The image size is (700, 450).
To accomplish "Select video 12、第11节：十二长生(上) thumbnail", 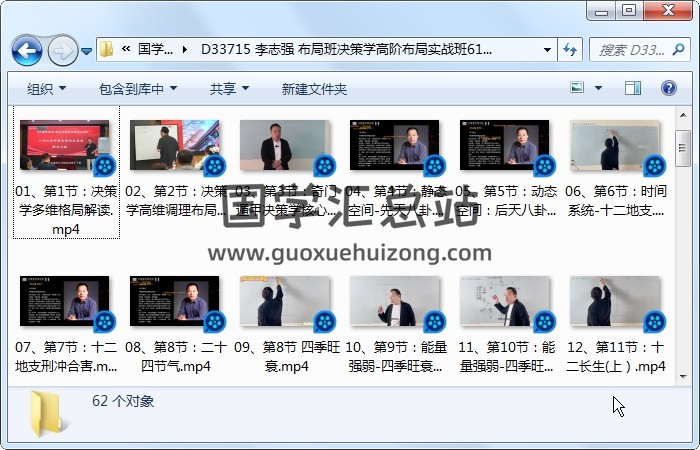I will pyautogui.click(x=615, y=300).
